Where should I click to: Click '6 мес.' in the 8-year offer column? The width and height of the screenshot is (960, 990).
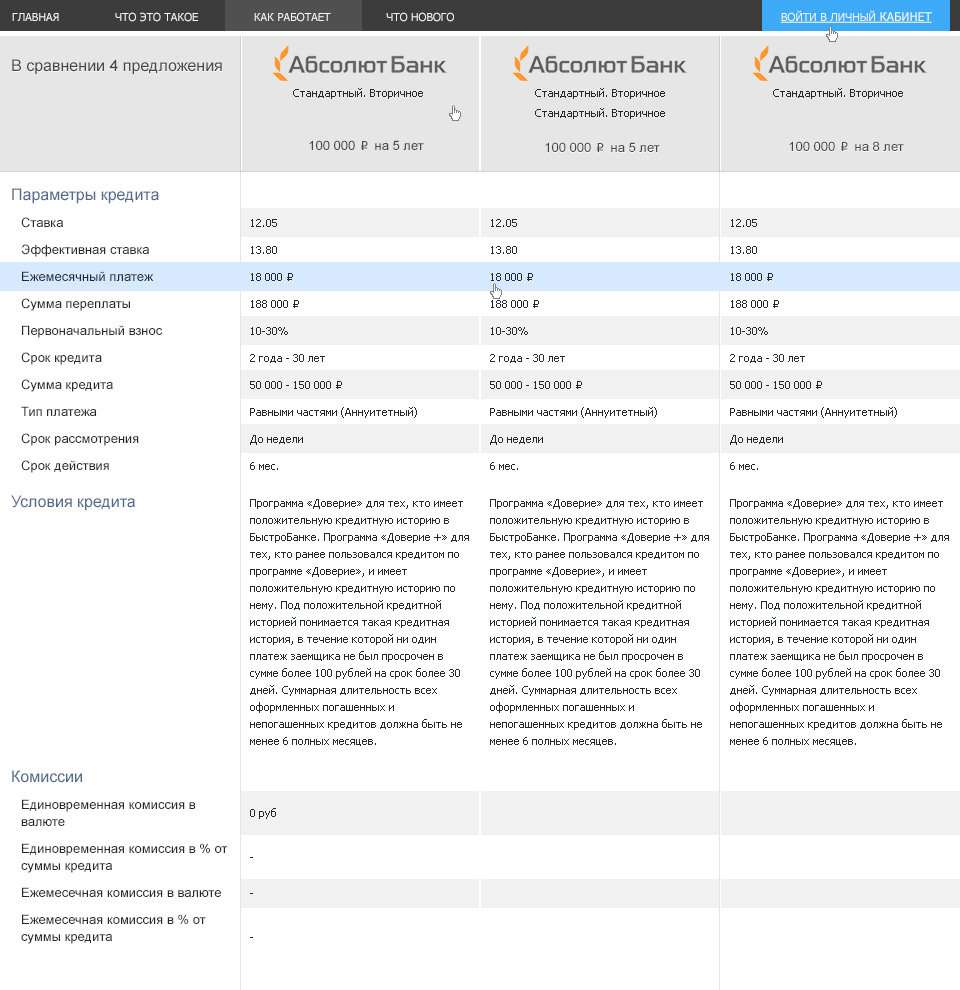pyautogui.click(x=744, y=467)
